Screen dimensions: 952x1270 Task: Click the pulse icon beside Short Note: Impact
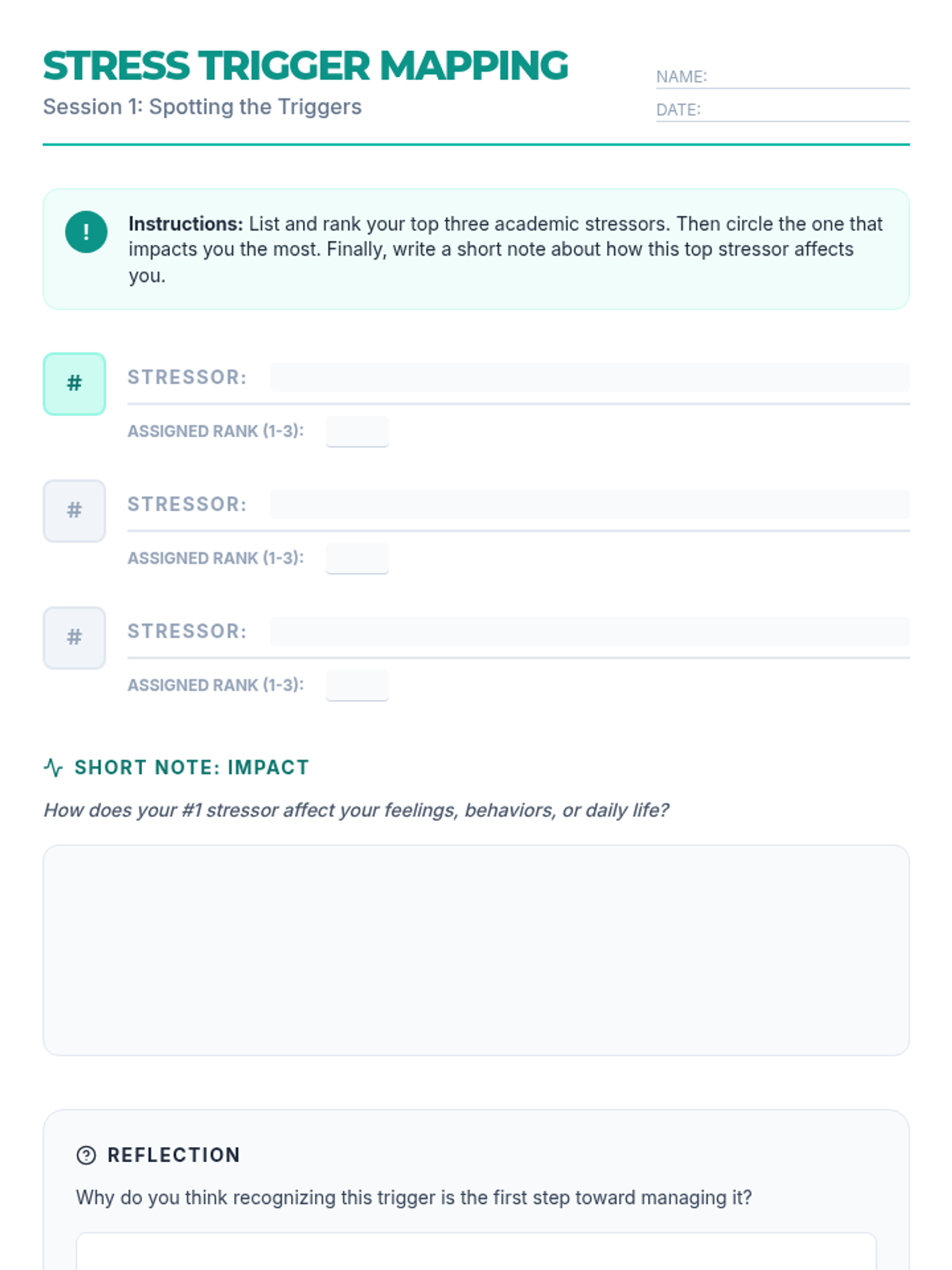[53, 768]
